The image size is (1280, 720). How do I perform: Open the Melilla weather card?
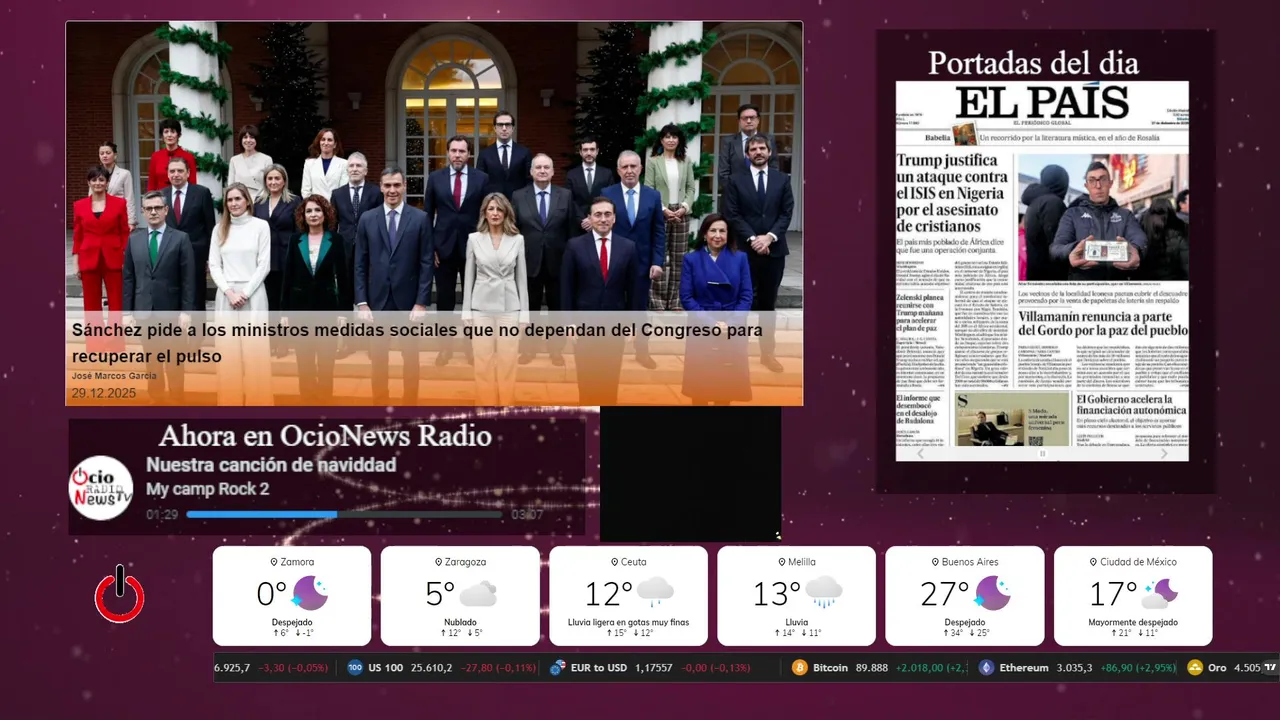tap(796, 596)
